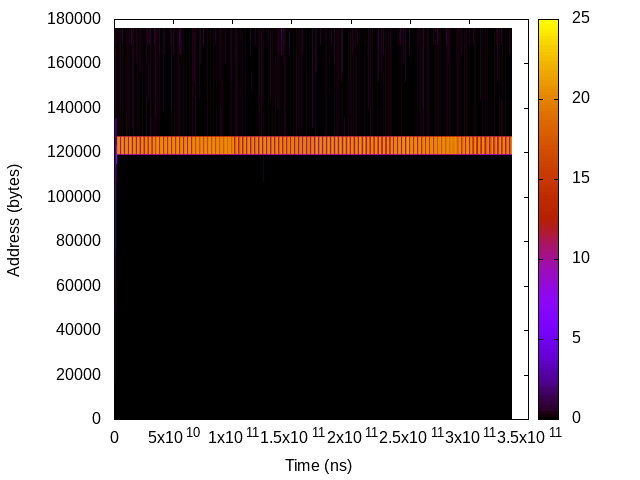Click the colorbar tick label 25
The height and width of the screenshot is (480, 640).
[x=581, y=18]
